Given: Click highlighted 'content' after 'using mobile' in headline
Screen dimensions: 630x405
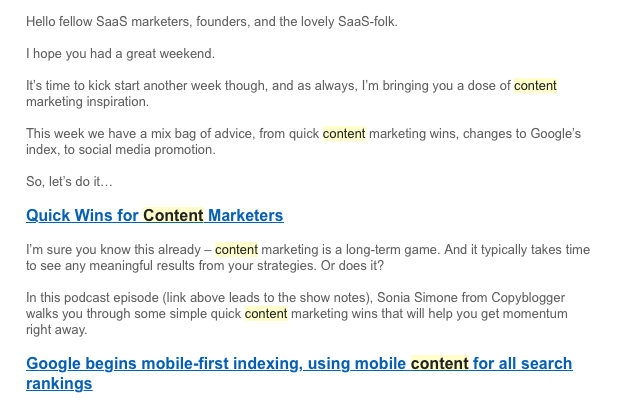Looking at the screenshot, I should click(440, 364).
